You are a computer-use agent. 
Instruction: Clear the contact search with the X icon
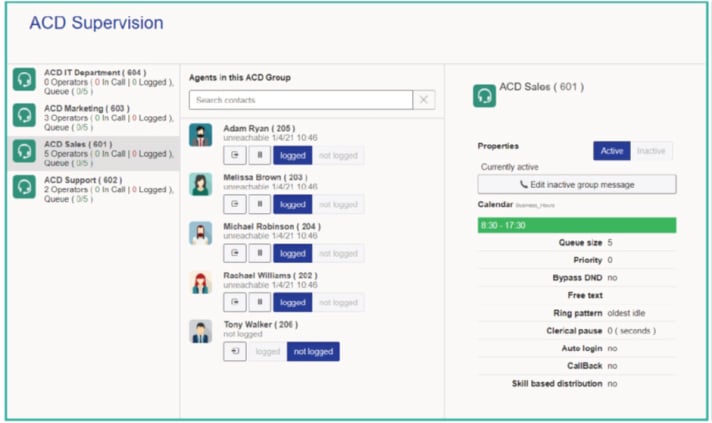click(x=424, y=100)
